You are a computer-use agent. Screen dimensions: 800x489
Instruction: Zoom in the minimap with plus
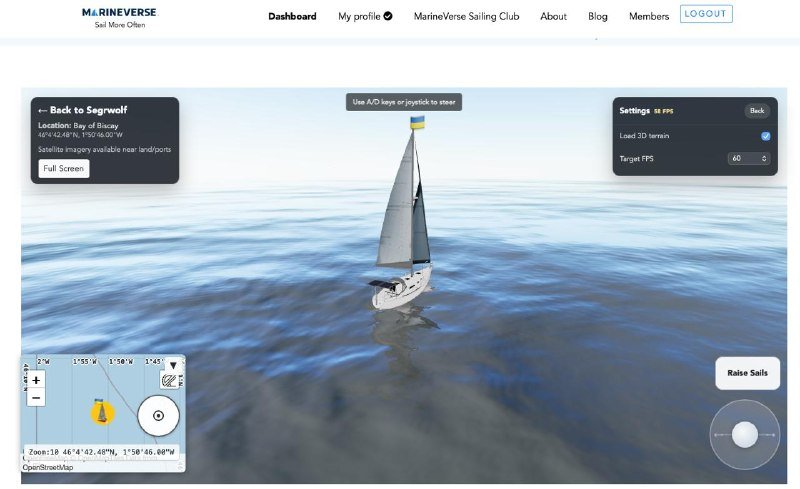pos(36,380)
